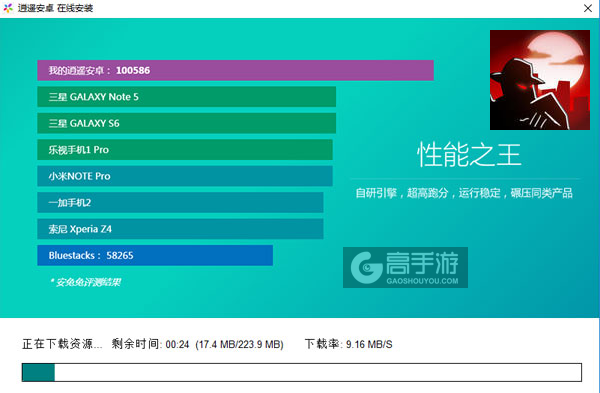
Task: Click the 剩余时间 00:24 indicator
Action: pos(150,344)
